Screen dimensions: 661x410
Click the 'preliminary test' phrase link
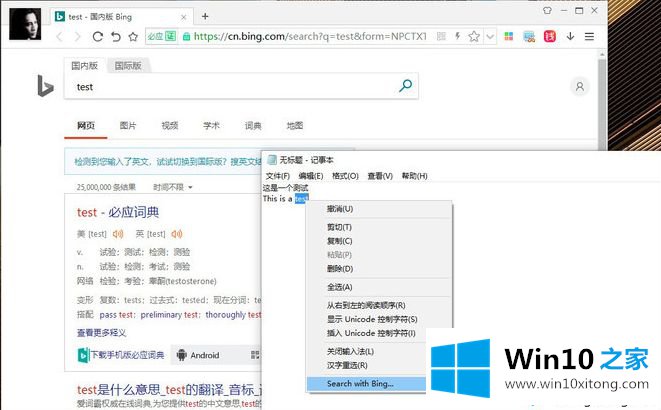[x=169, y=315]
